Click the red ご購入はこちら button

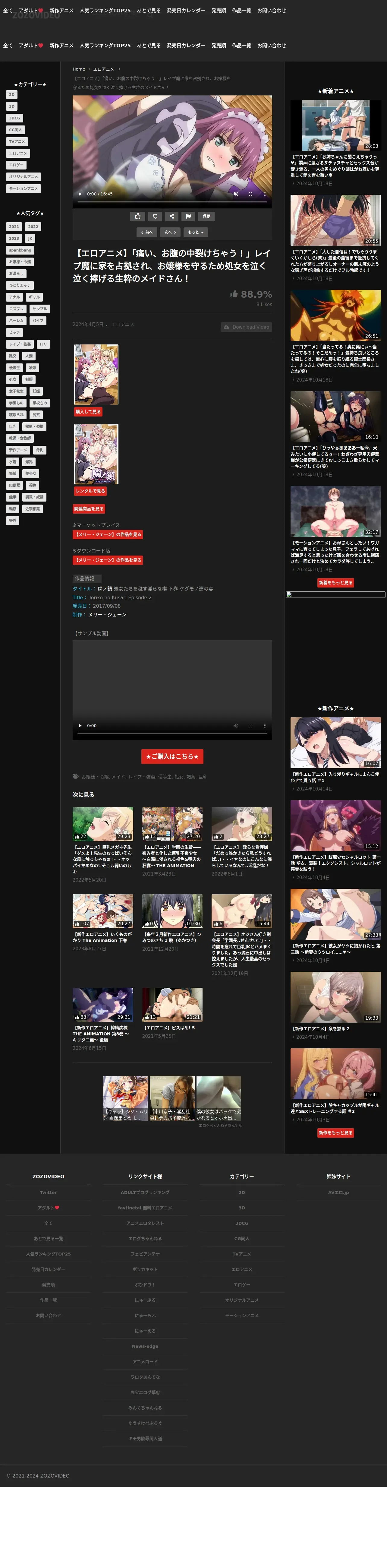(x=172, y=756)
